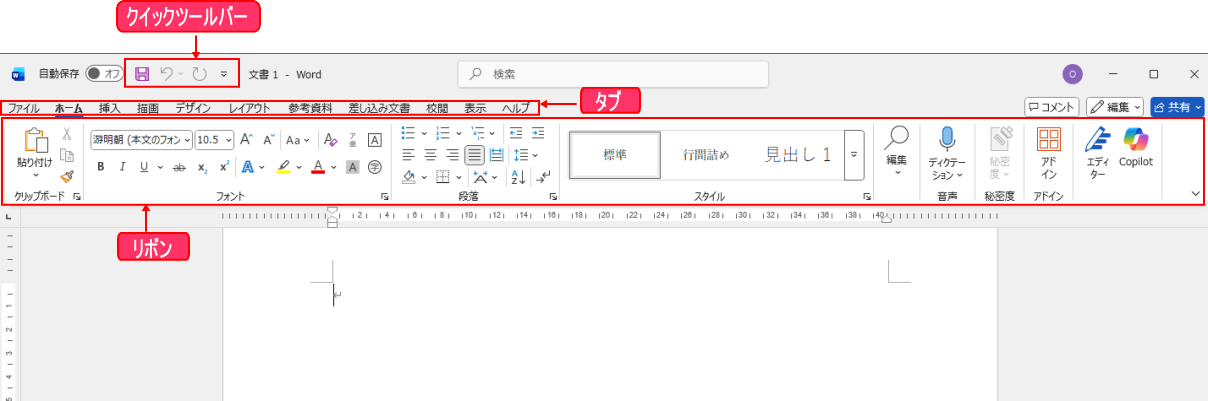This screenshot has height=401, width=1208.
Task: Open the ファイル tab
Action: pos(24,107)
